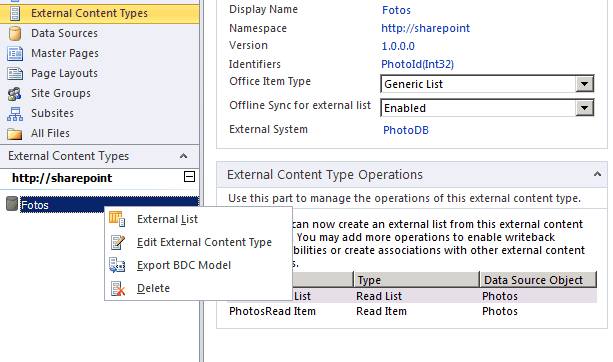Open Office Item Type dropdown
613x362 pixels.
pyautogui.click(x=584, y=84)
